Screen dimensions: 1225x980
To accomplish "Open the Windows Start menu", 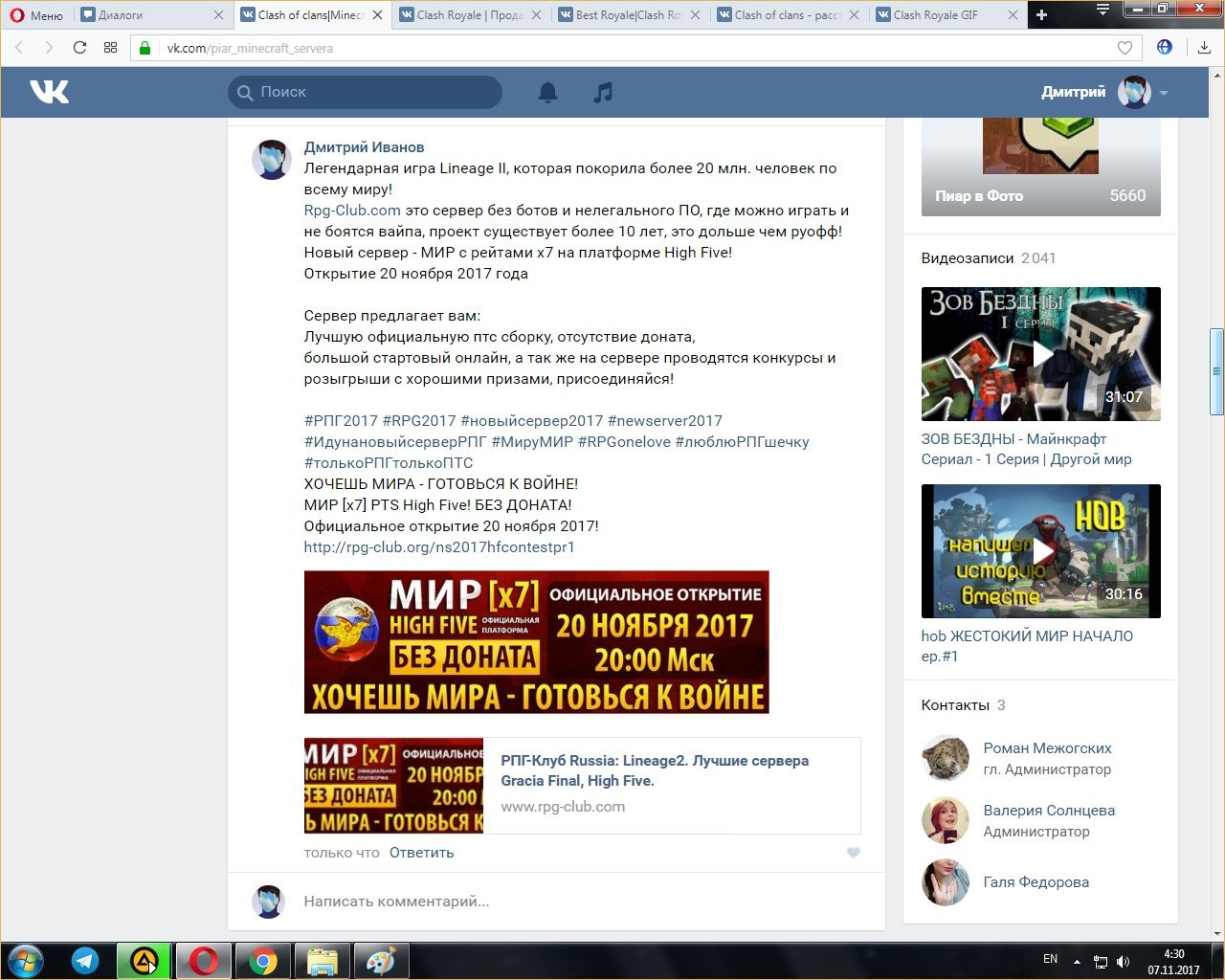I will click(25, 961).
